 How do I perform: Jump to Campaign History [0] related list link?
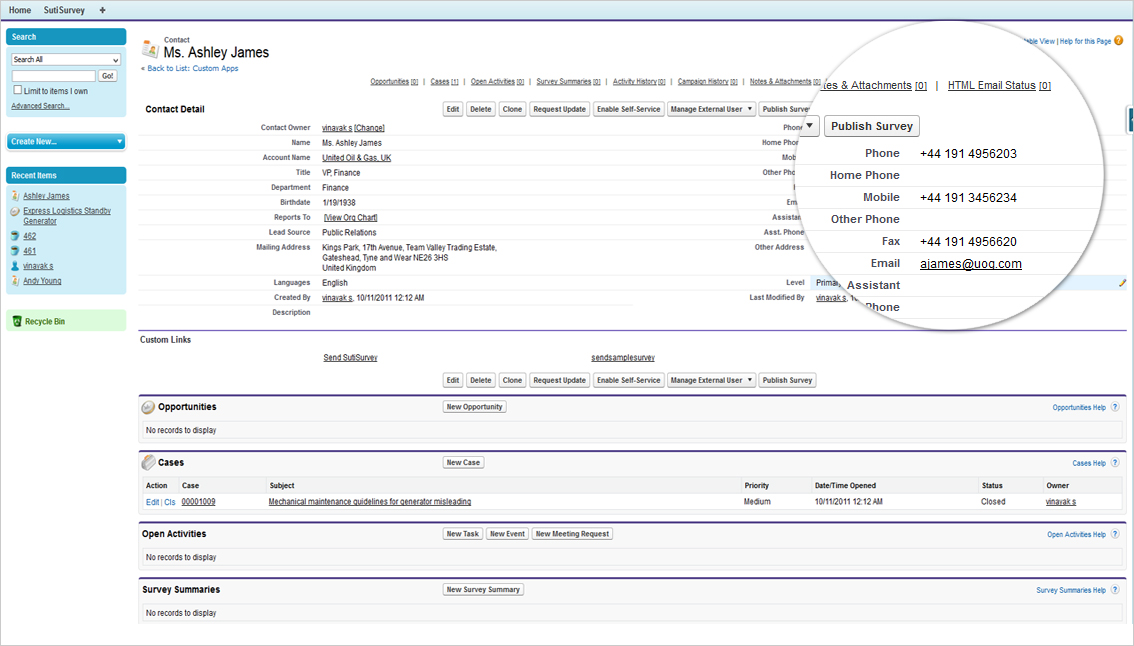707,82
